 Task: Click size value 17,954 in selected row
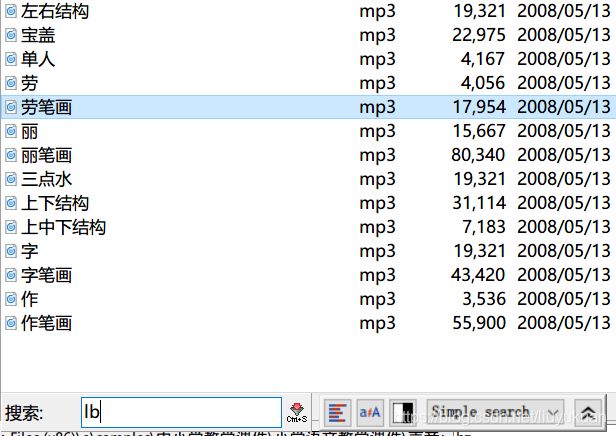479,107
